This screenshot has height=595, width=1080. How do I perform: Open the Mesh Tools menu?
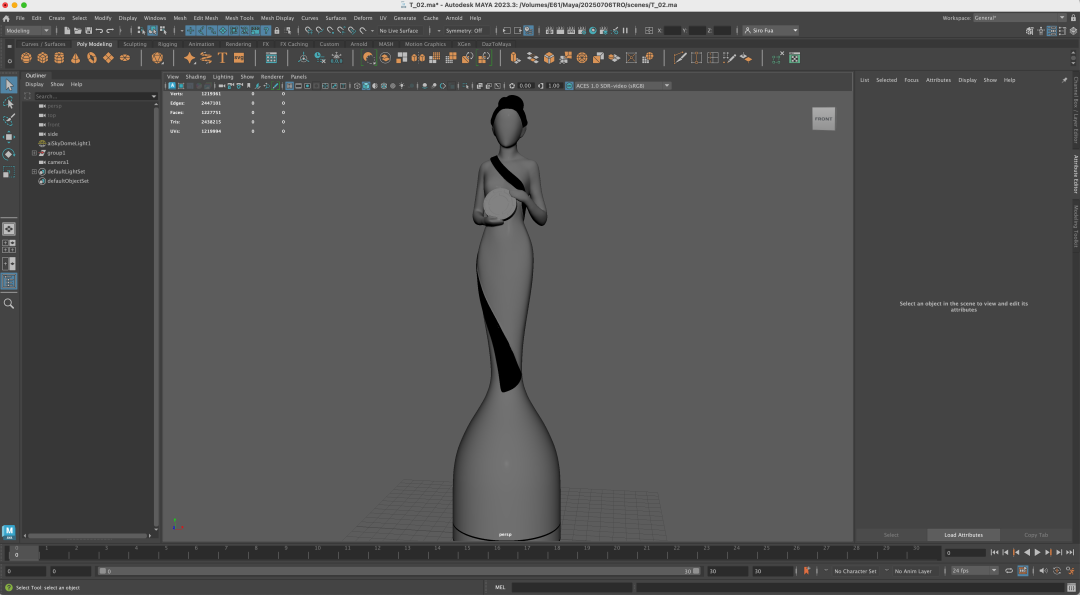tap(239, 18)
